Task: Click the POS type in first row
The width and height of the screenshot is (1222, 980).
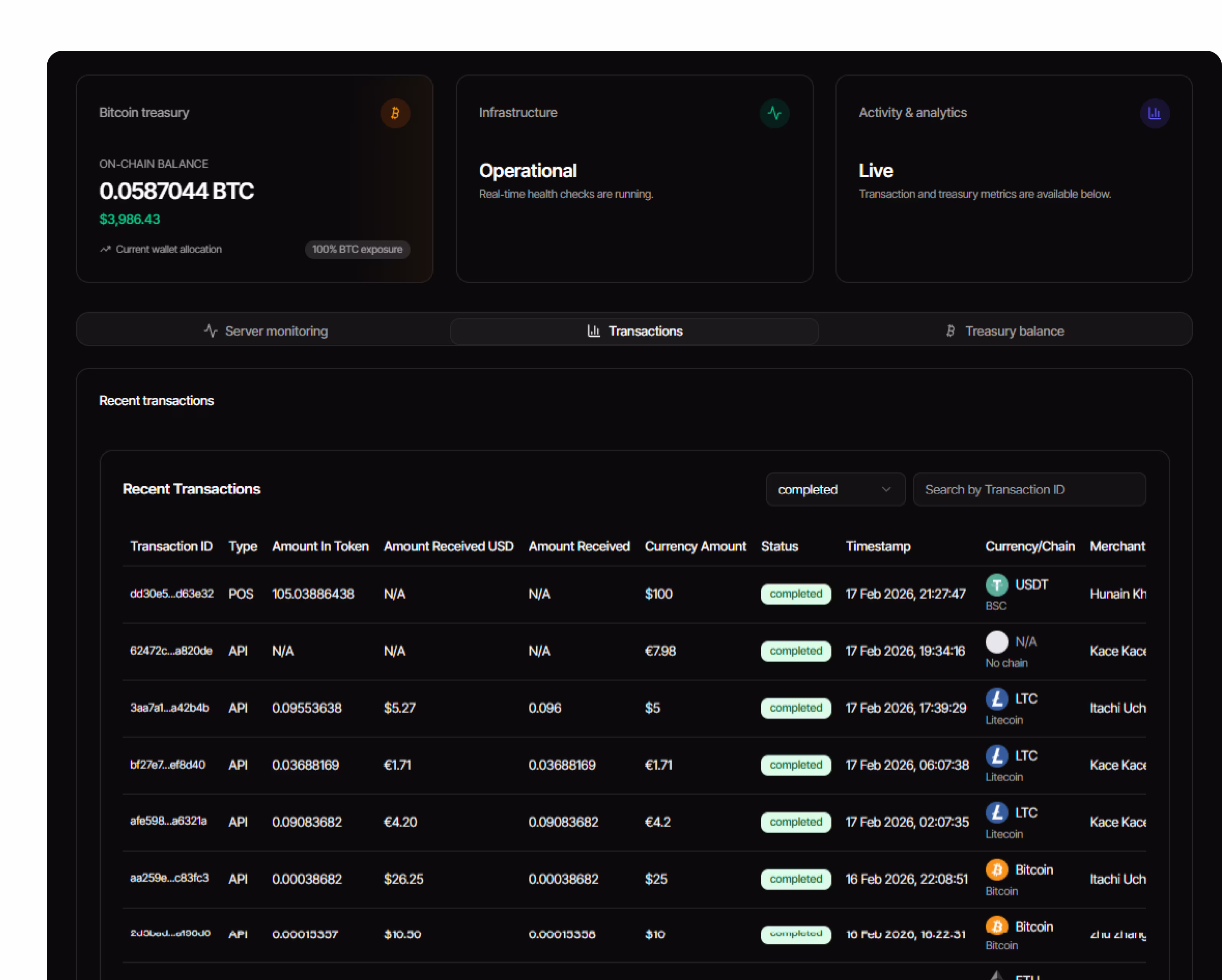Action: [241, 594]
